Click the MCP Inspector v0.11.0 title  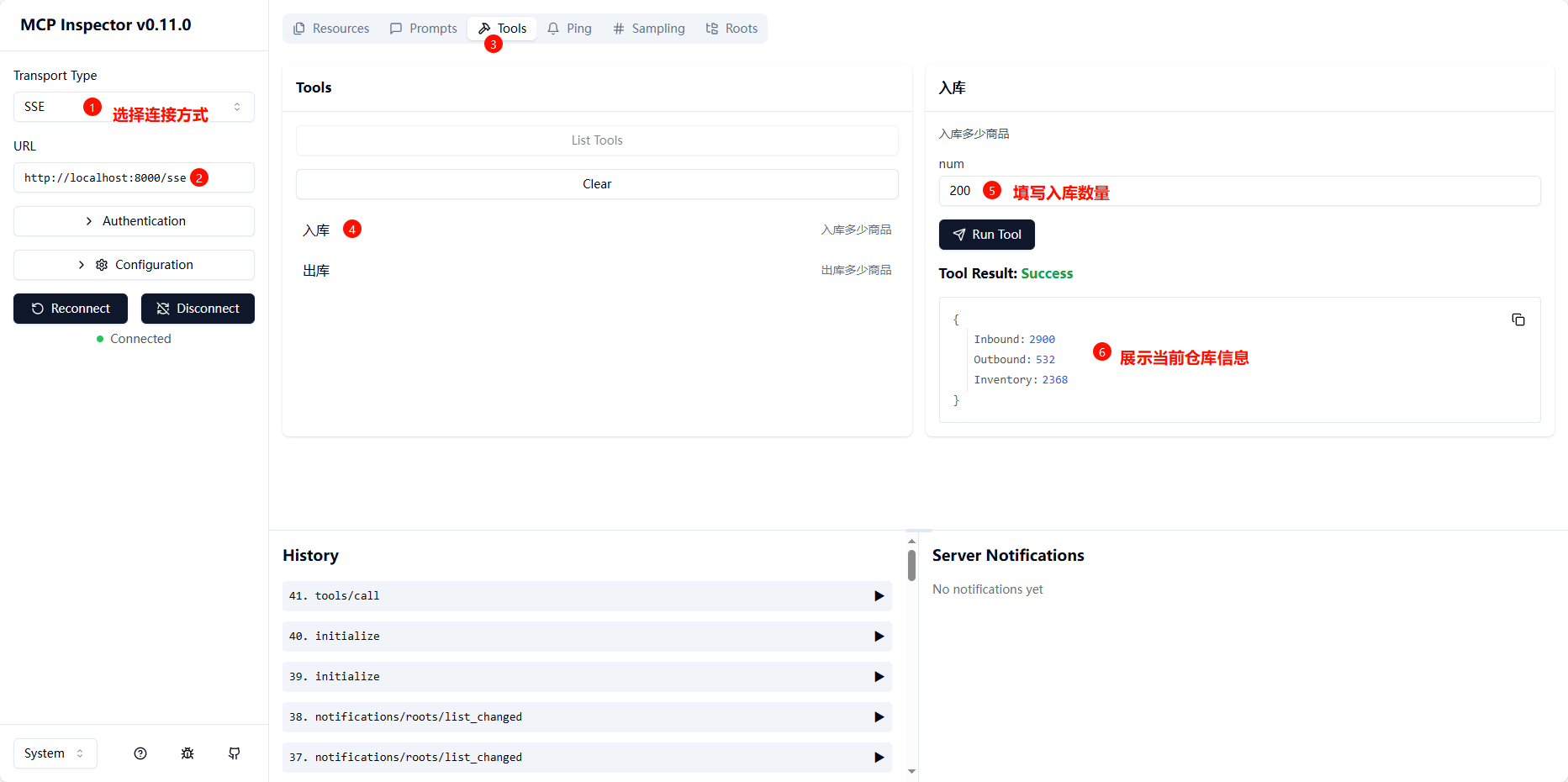(106, 24)
